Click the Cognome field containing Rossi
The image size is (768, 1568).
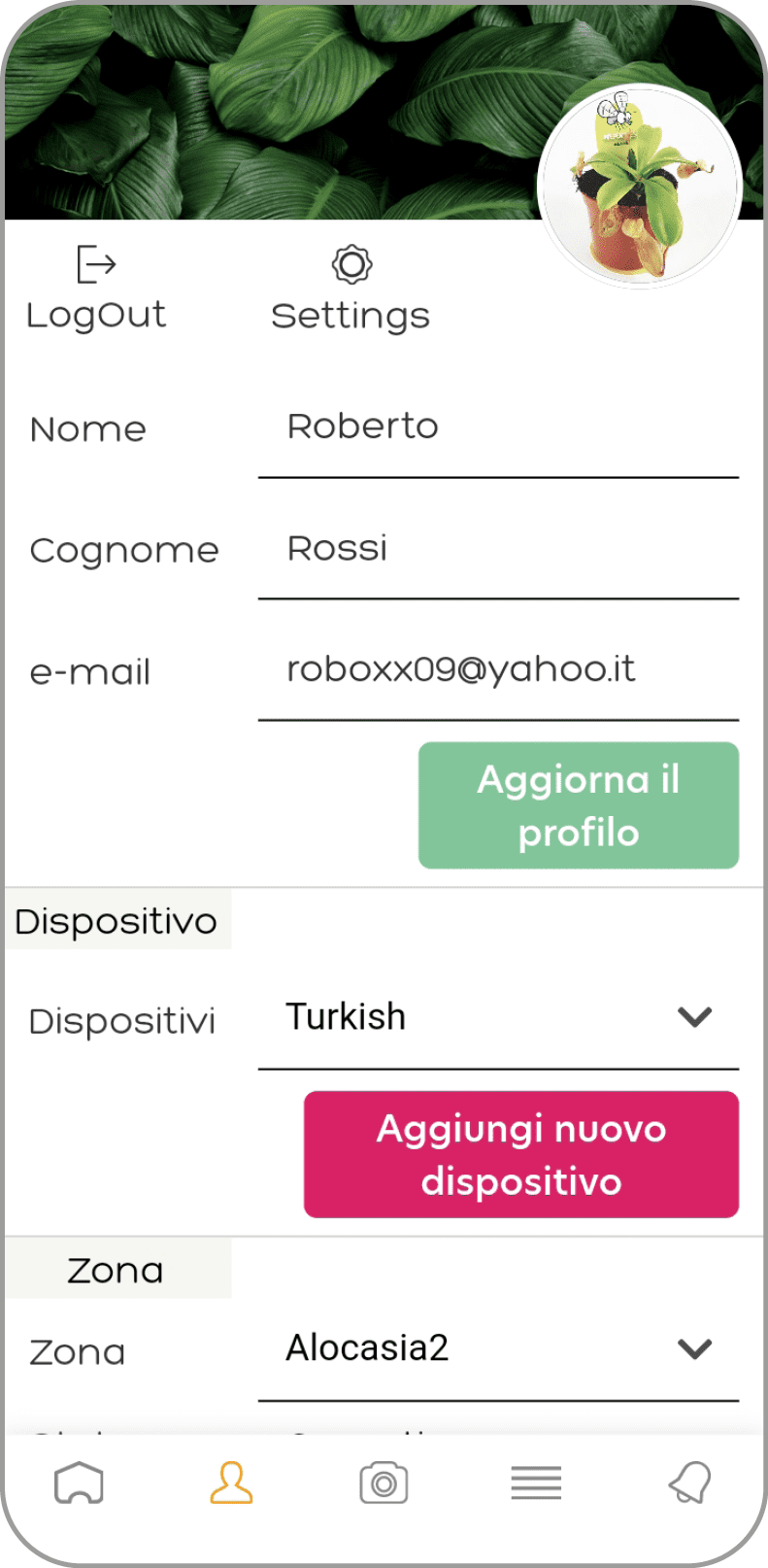coord(498,550)
